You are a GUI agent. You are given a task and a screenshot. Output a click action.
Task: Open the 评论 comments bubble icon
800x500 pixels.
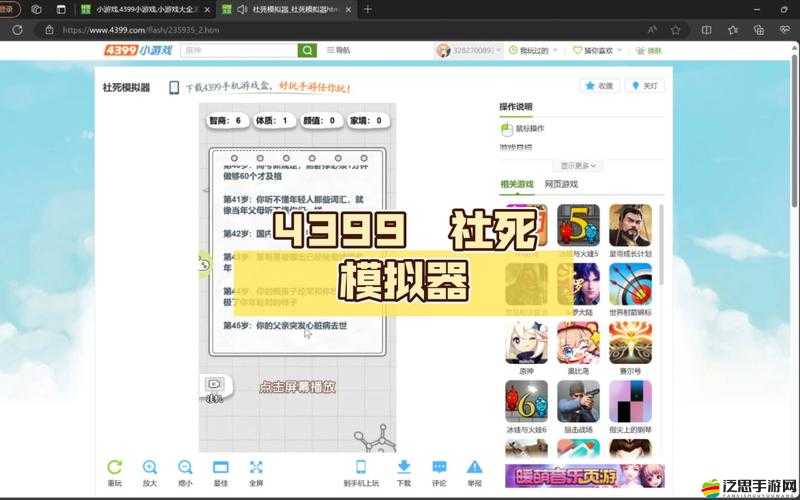[x=439, y=467]
